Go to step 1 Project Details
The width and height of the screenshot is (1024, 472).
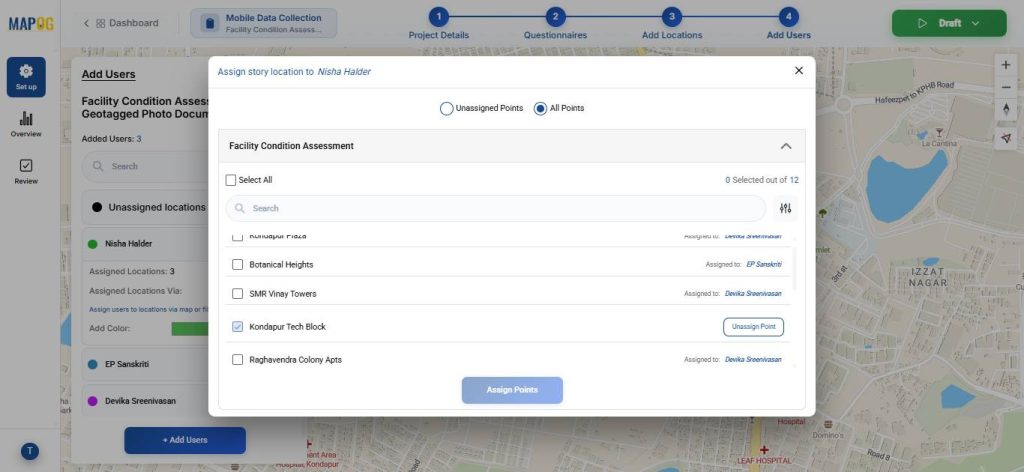tap(439, 17)
